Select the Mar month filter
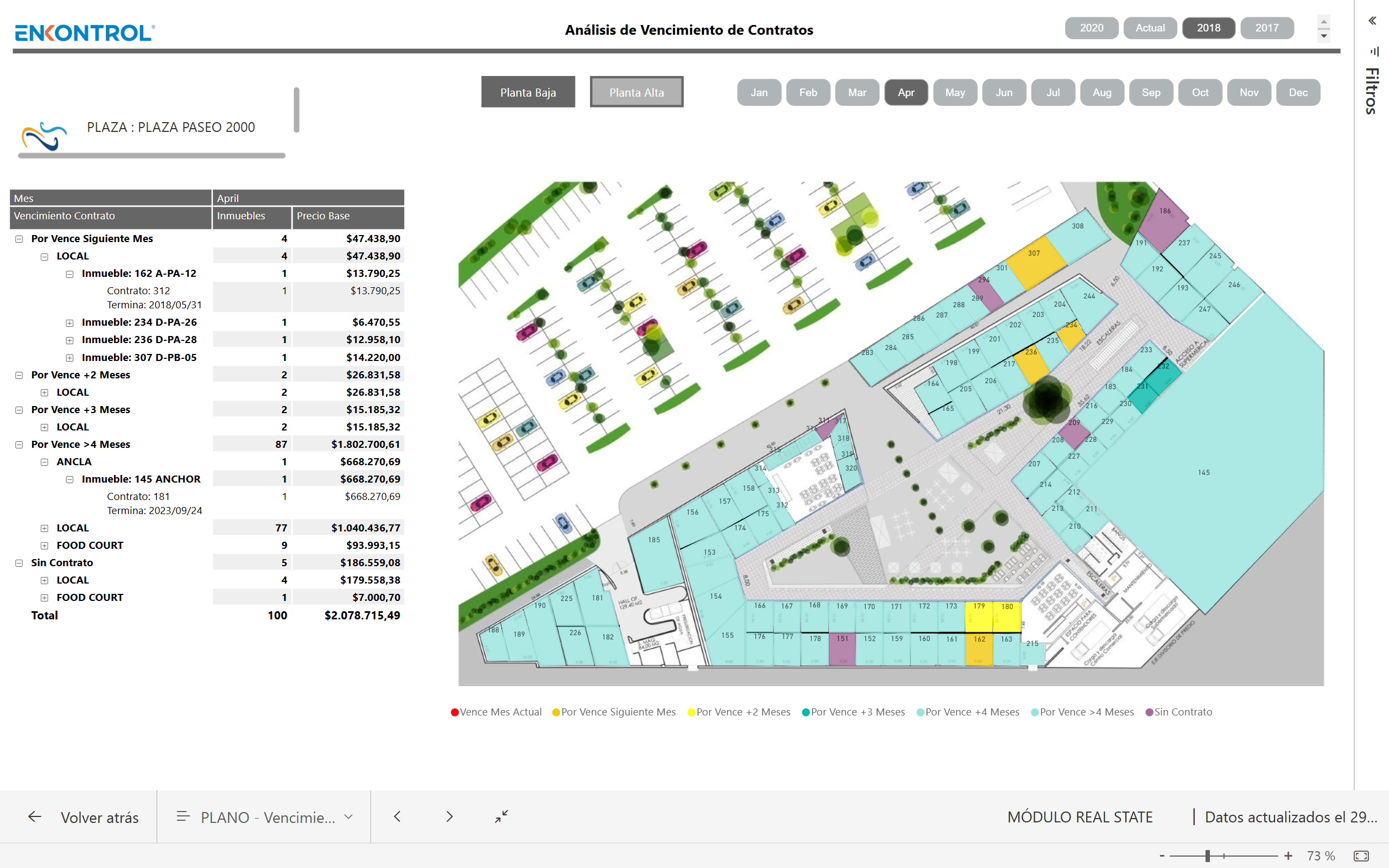 tap(857, 92)
